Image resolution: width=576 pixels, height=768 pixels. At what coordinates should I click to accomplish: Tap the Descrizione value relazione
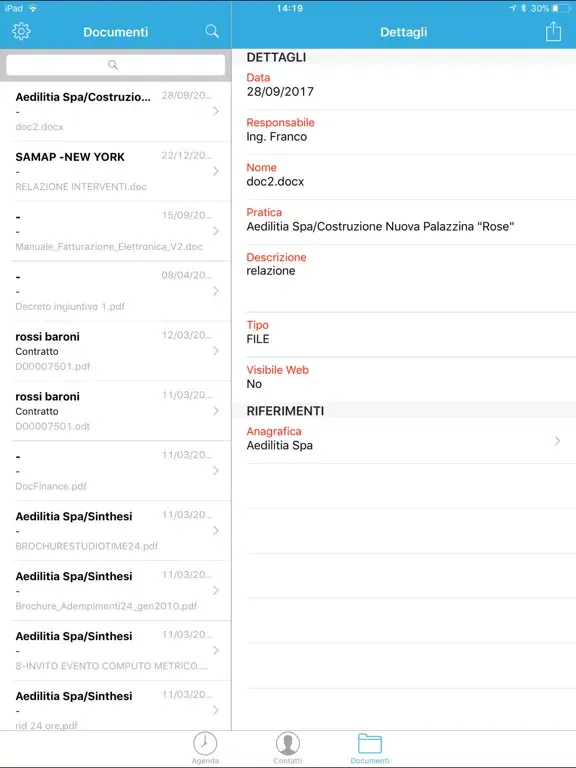271,271
